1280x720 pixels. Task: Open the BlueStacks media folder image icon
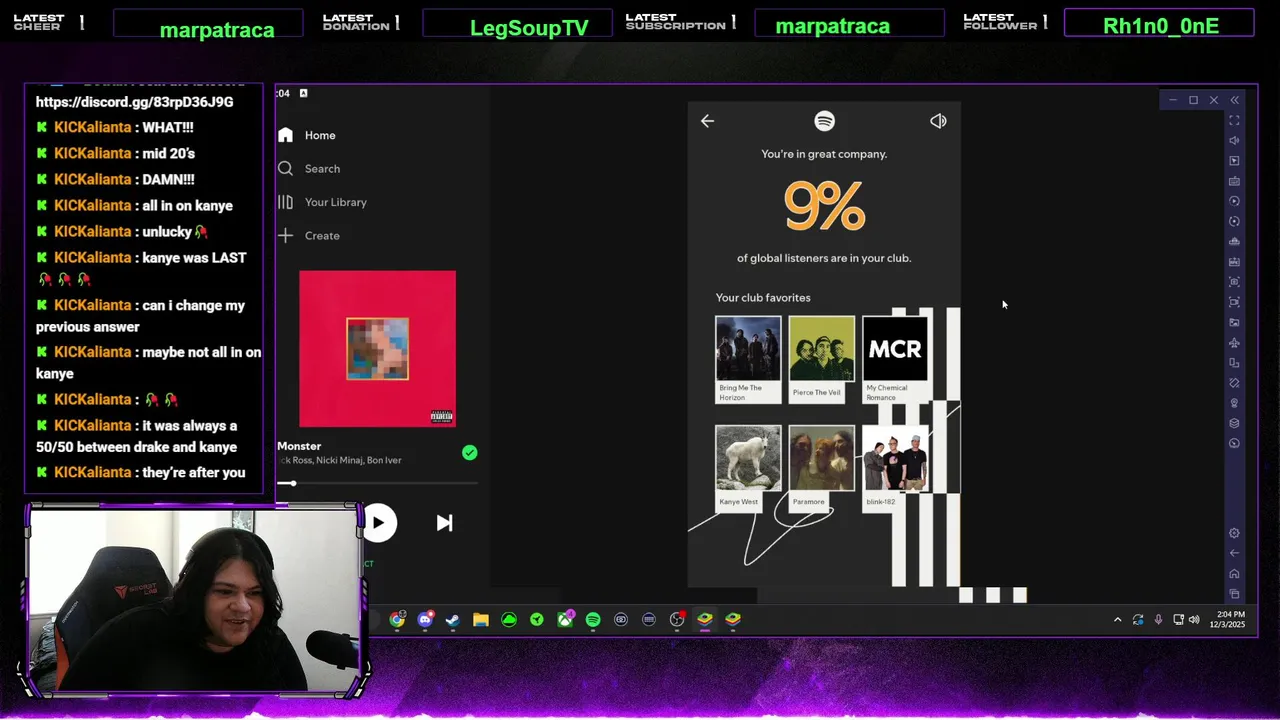click(1234, 322)
